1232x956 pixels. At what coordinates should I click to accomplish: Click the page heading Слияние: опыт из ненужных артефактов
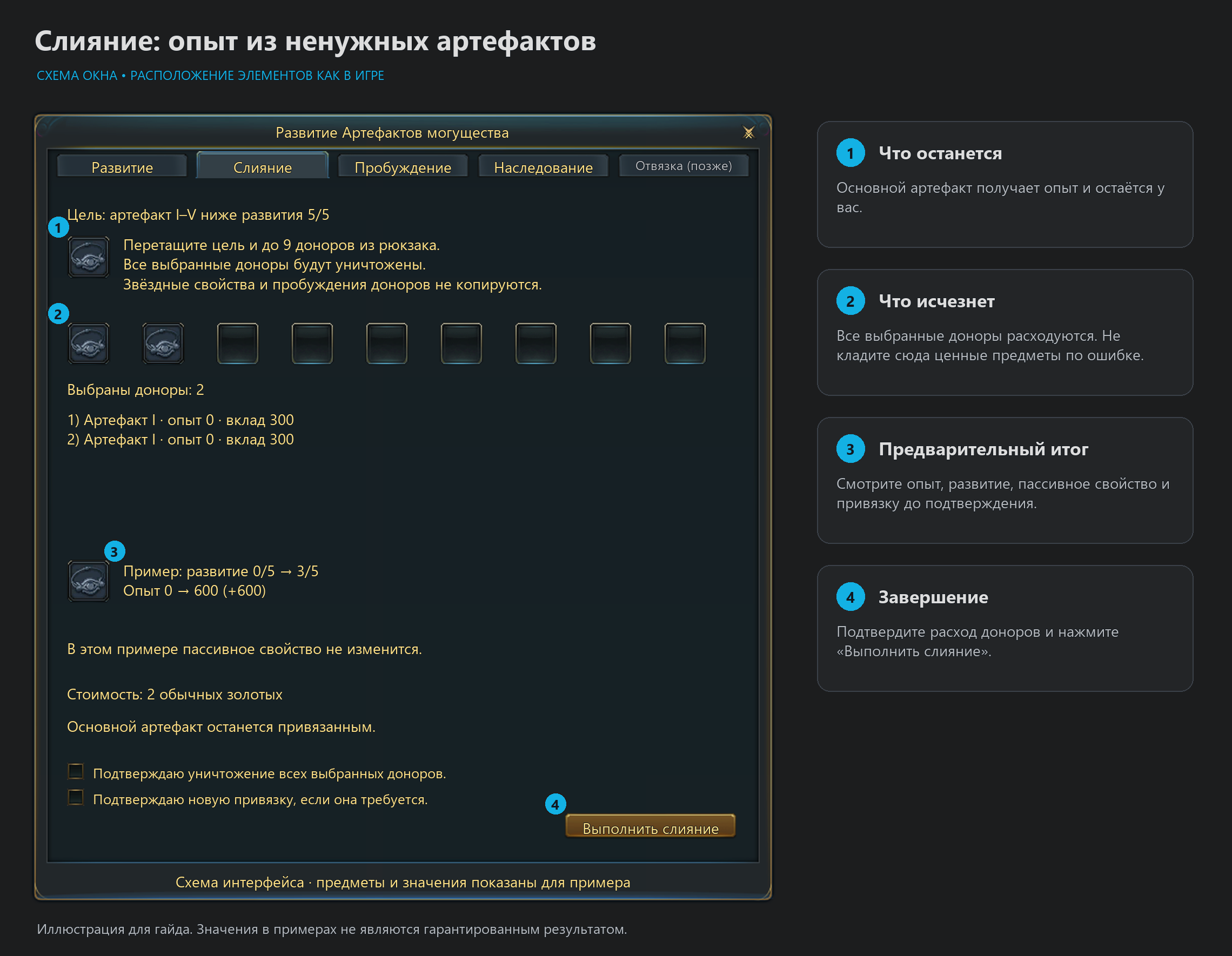tap(316, 41)
